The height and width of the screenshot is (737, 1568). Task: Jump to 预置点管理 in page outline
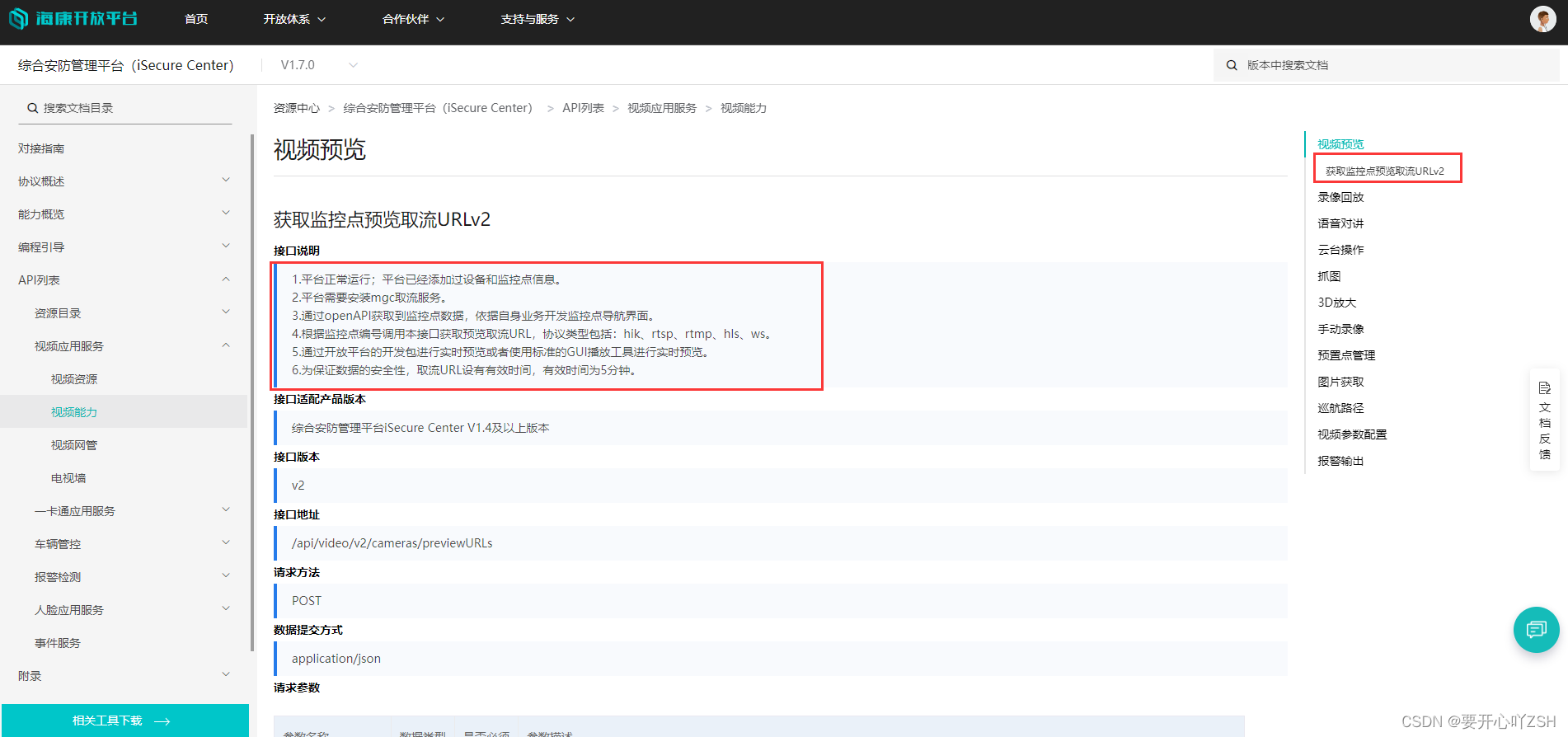(x=1346, y=355)
